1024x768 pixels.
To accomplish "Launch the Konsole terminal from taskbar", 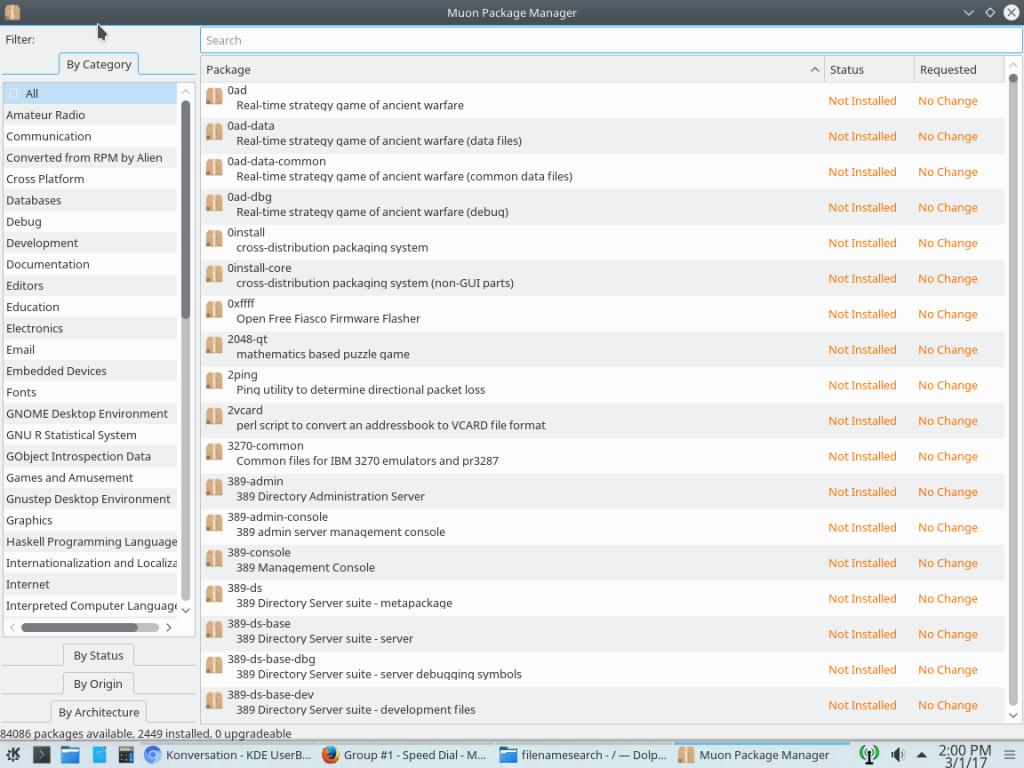I will [42, 755].
